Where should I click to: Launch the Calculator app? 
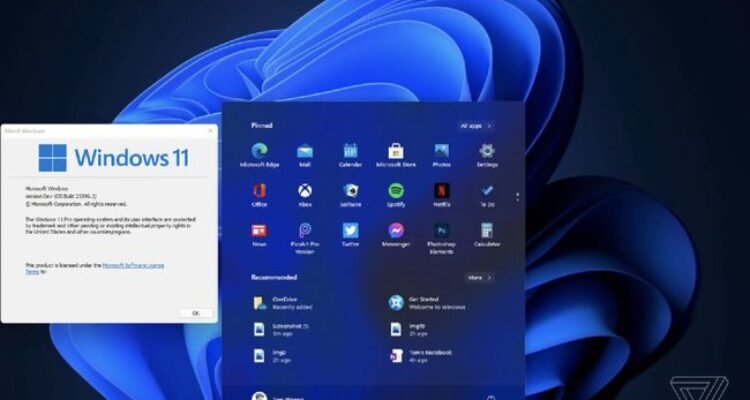click(x=487, y=234)
